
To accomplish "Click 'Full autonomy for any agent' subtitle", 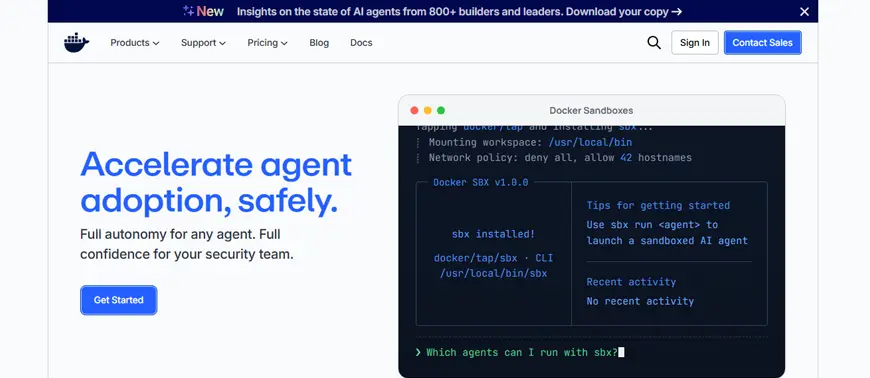I will 187,244.
